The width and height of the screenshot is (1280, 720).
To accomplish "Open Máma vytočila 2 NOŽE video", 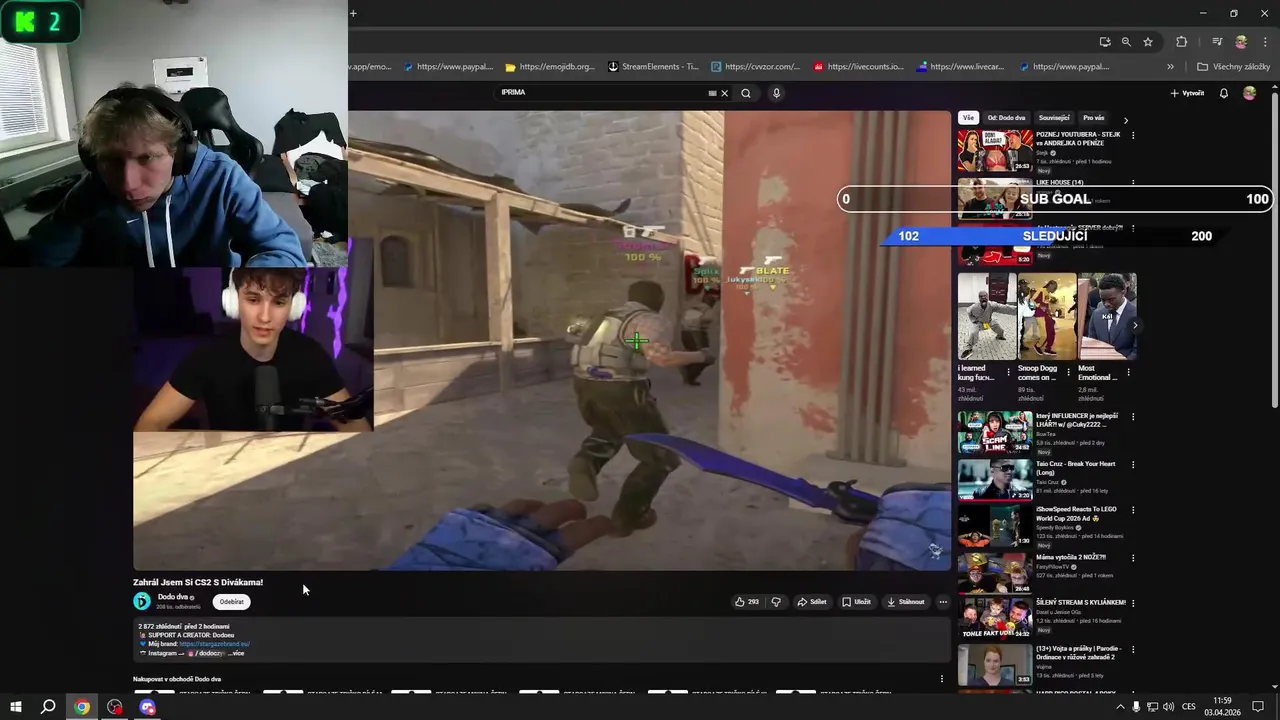I will coord(995,573).
